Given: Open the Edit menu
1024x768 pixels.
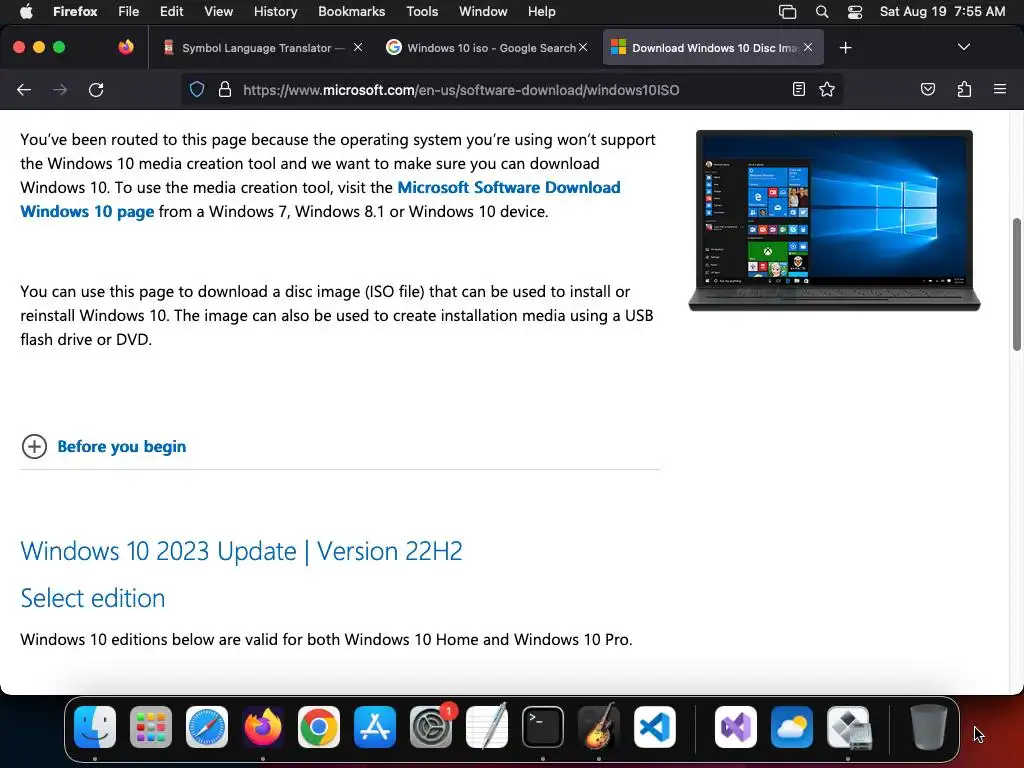Looking at the screenshot, I should 172,12.
